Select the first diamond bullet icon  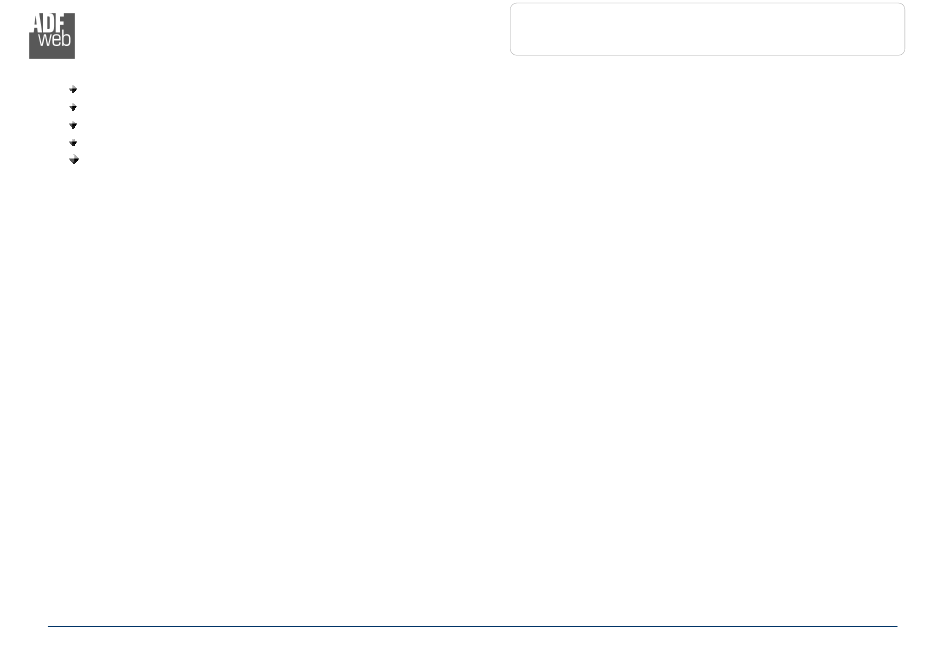click(73, 90)
